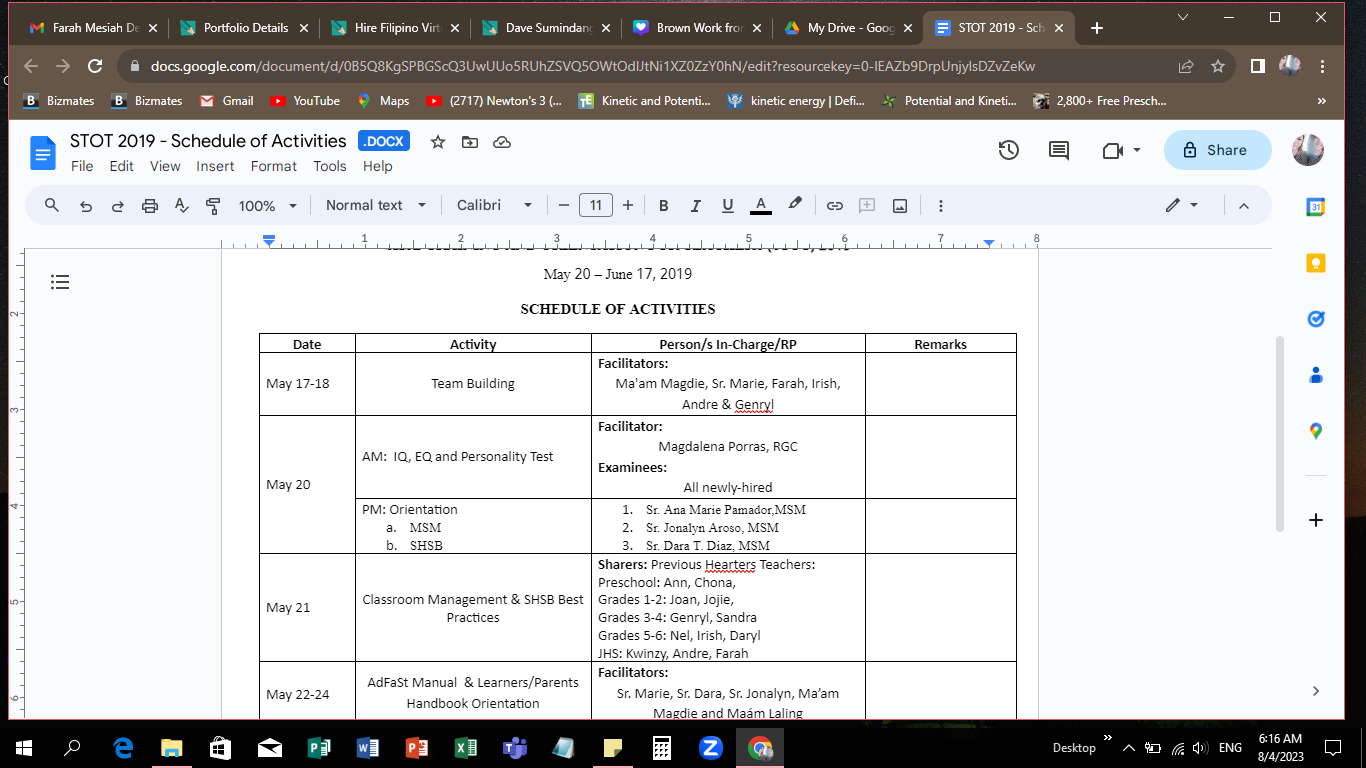Undo the last edit
The height and width of the screenshot is (768, 1366).
(86, 205)
